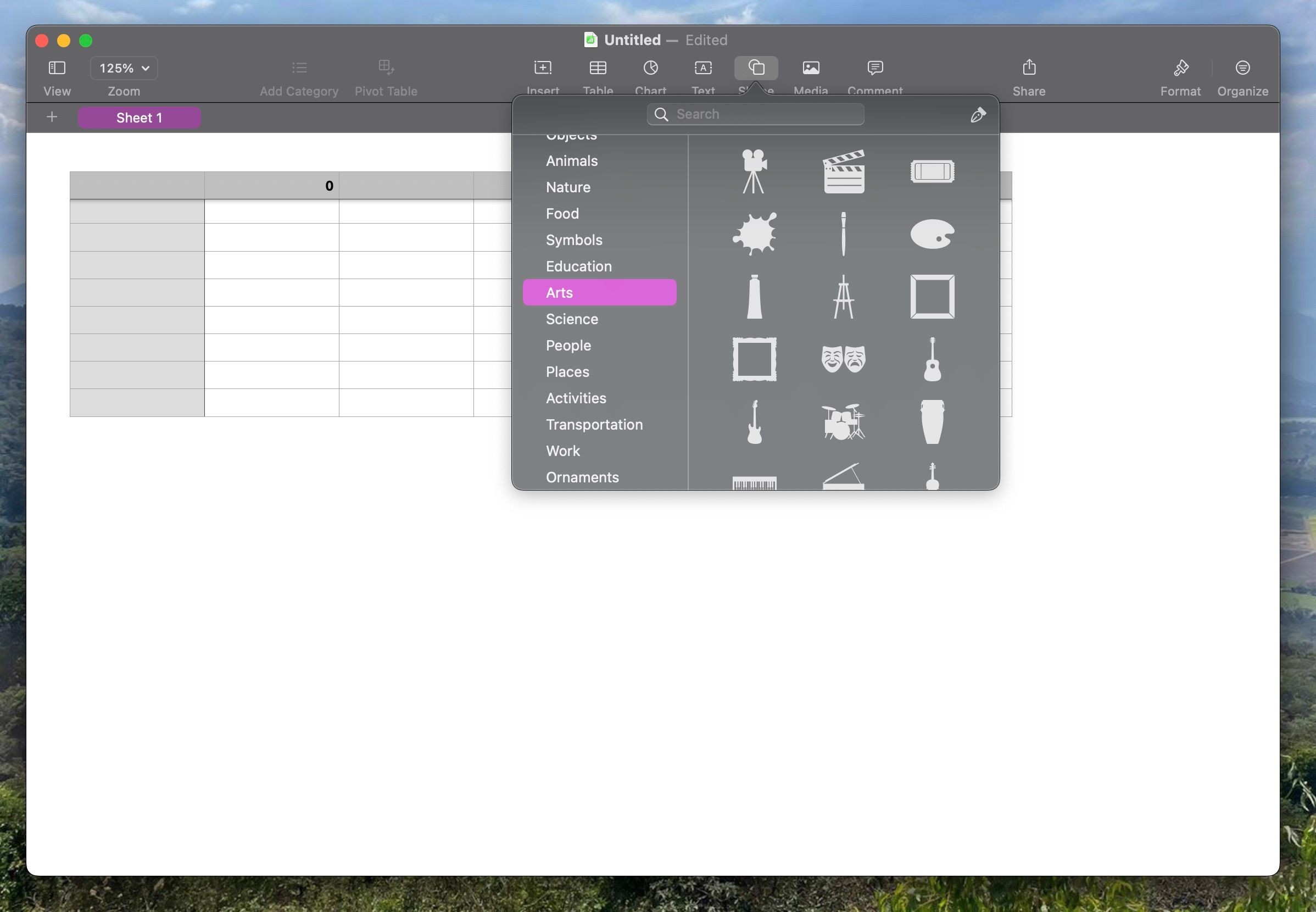Insert the paint splatter shape
Viewport: 1316px width, 912px height.
[754, 233]
